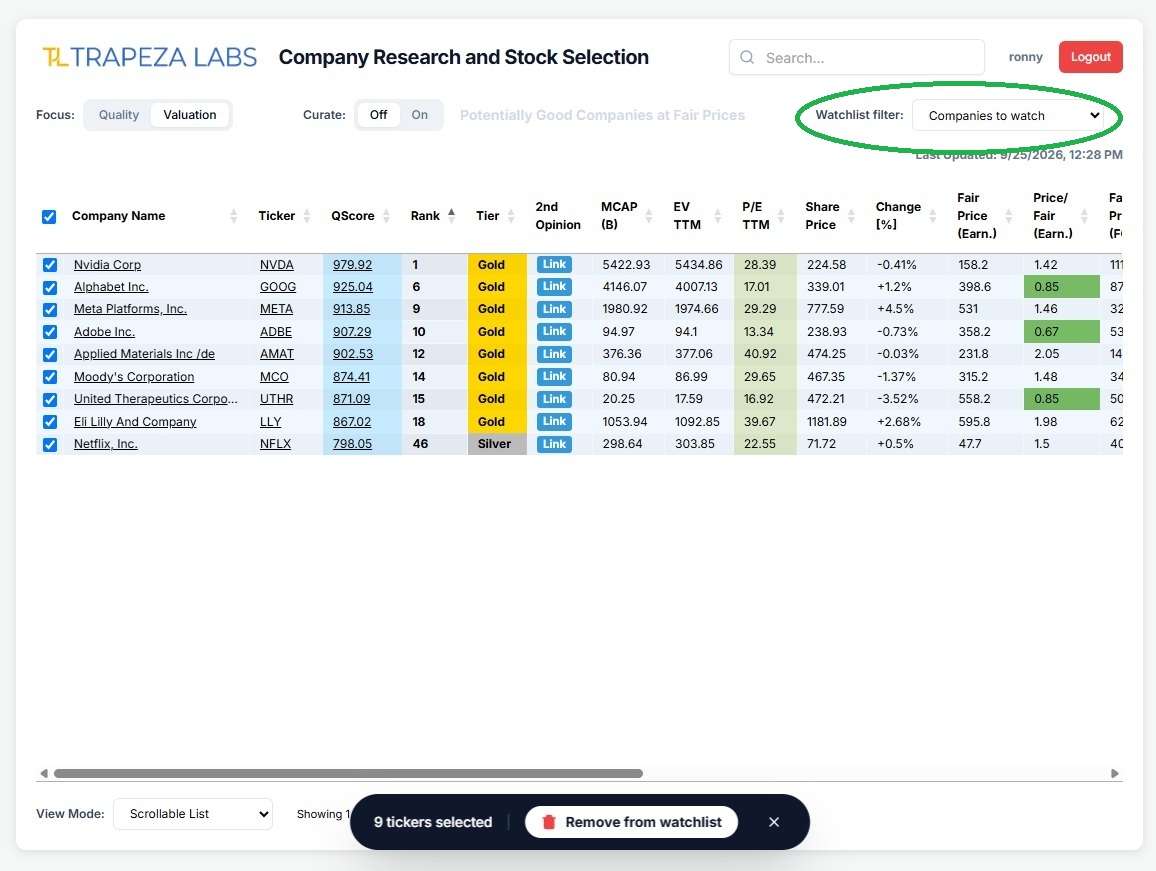Click Nvidia's MCAP value 5422.93
The height and width of the screenshot is (871, 1156).
click(x=626, y=265)
